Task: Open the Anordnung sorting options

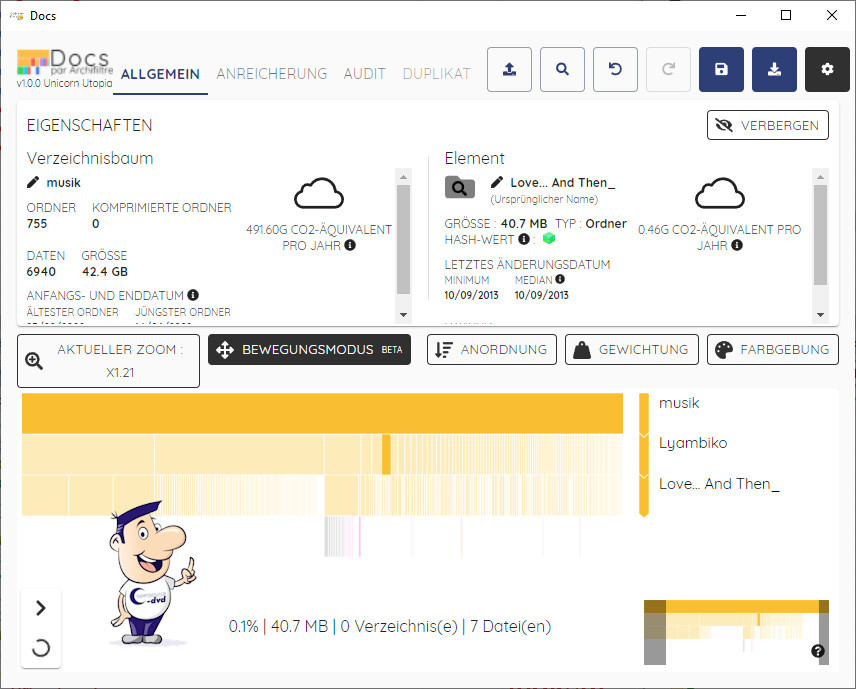Action: click(491, 350)
